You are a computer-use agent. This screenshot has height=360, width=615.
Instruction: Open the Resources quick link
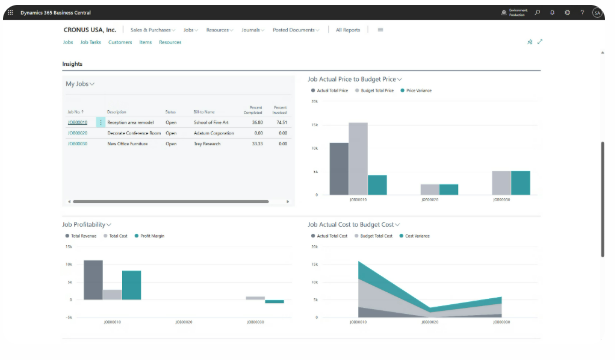170,42
